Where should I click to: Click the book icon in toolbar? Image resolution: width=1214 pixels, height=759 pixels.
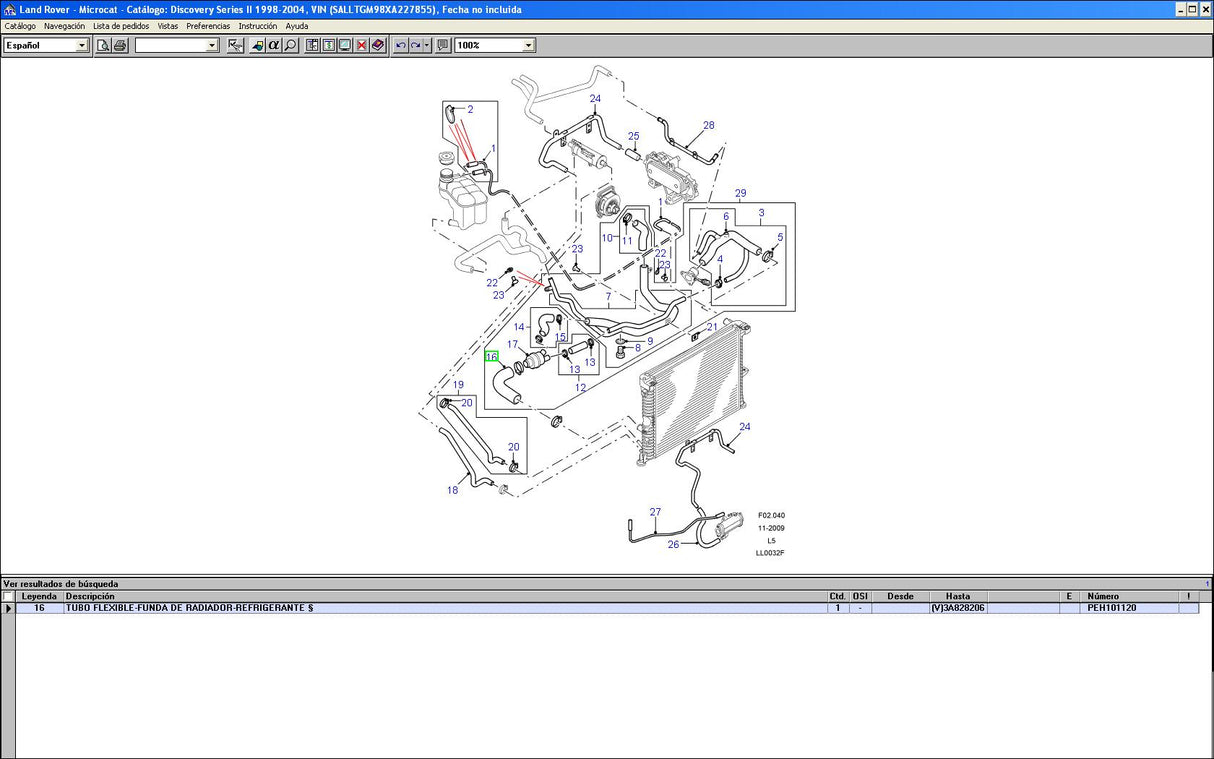(x=377, y=46)
